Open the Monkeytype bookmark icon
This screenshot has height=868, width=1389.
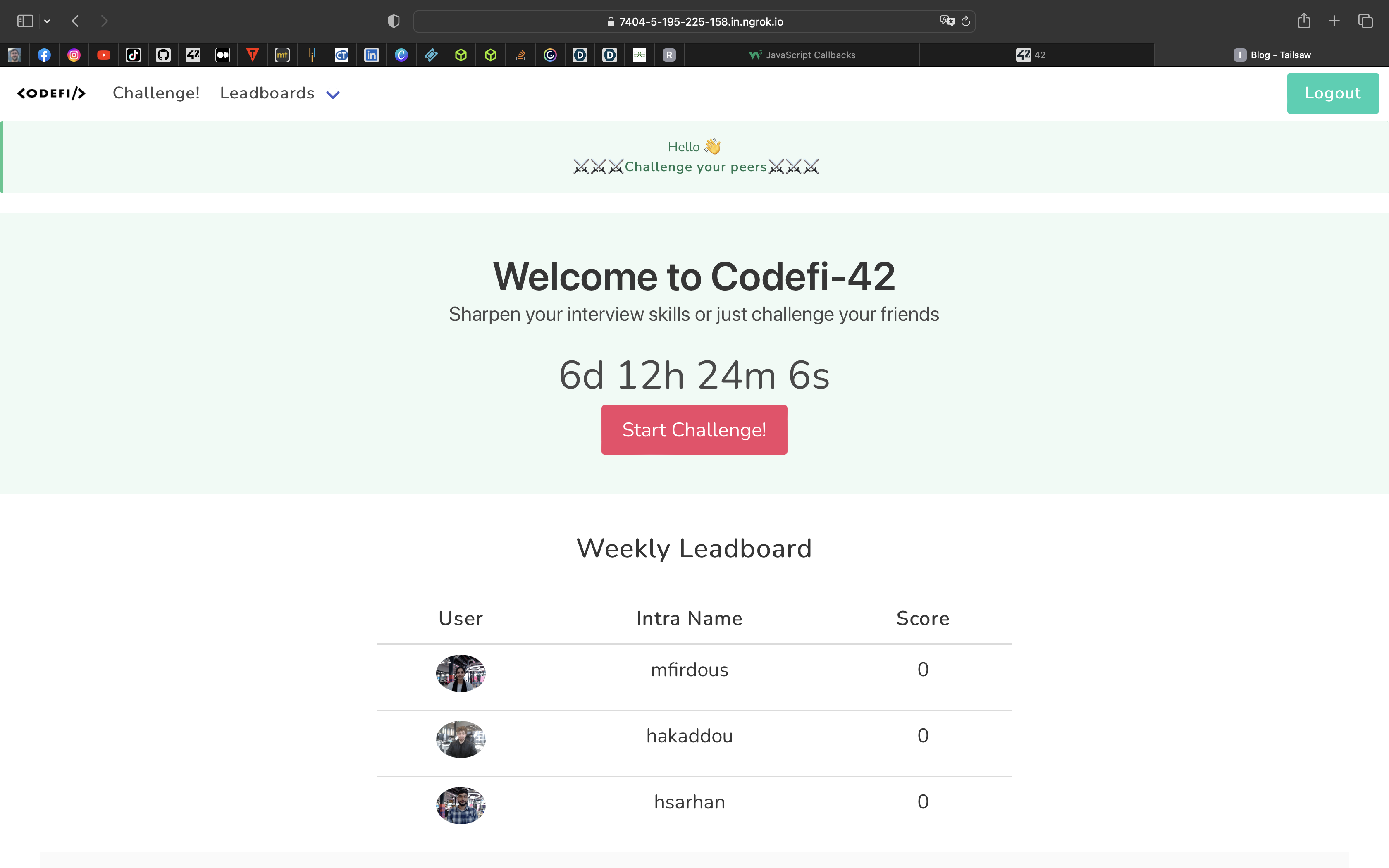click(282, 55)
